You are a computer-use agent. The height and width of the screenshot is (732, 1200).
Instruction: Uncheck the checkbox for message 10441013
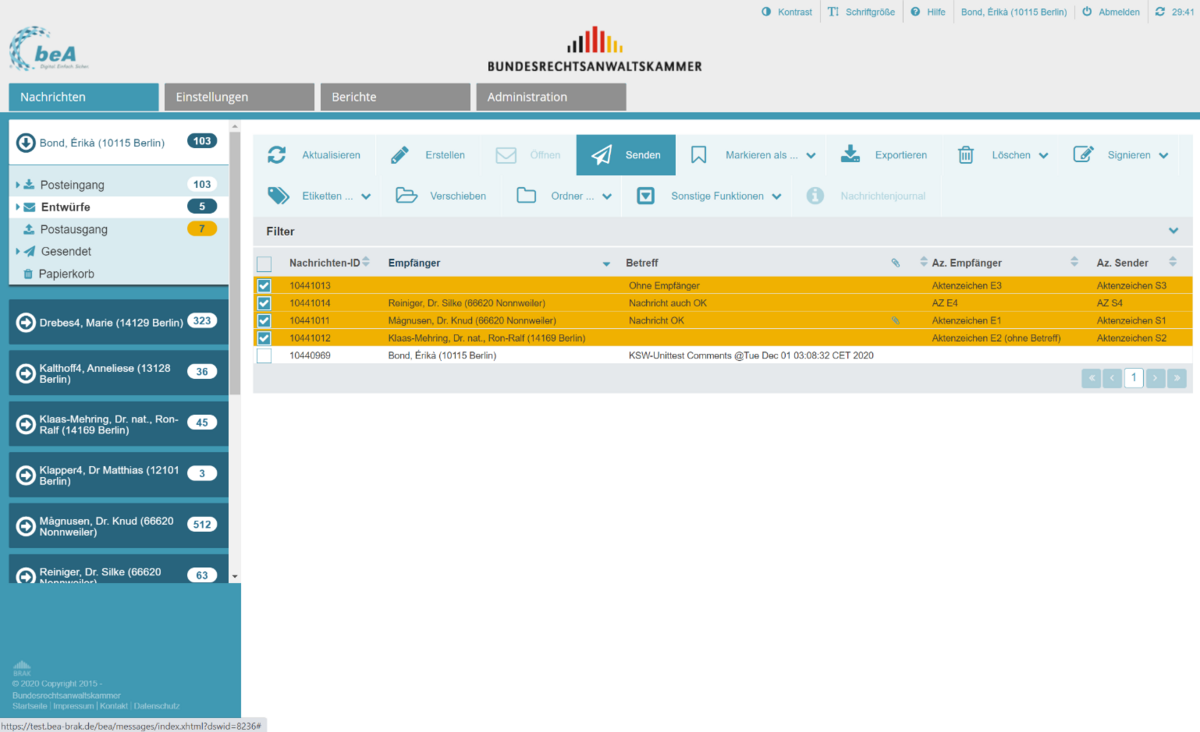[x=264, y=286]
